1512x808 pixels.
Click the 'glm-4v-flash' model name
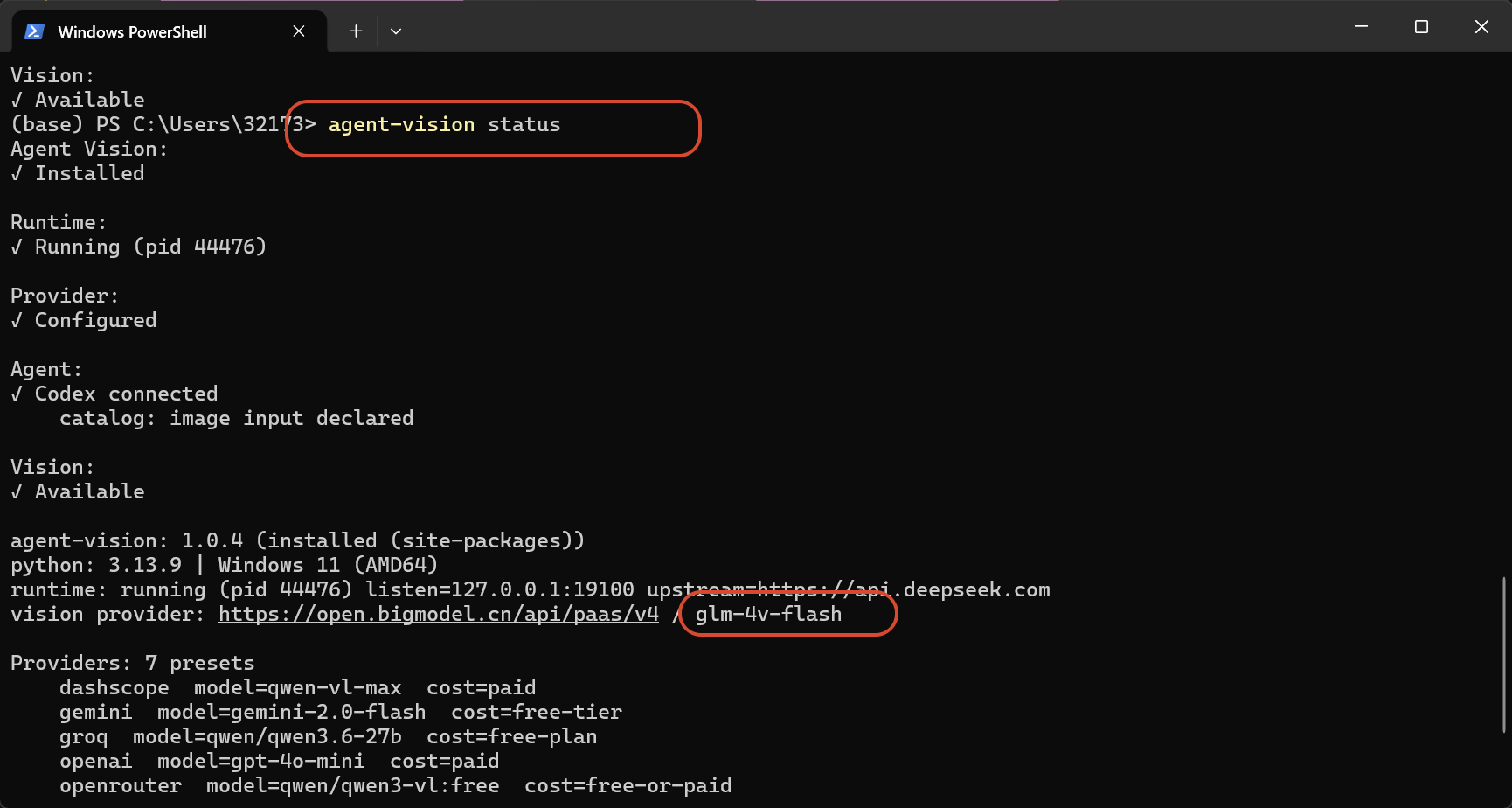pyautogui.click(x=769, y=615)
